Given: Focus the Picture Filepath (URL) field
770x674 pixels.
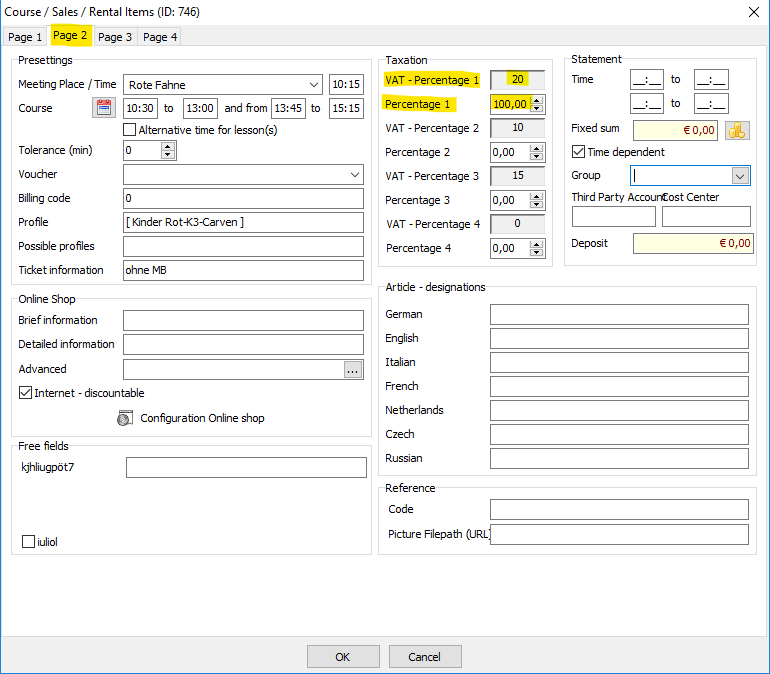Looking at the screenshot, I should pos(619,535).
